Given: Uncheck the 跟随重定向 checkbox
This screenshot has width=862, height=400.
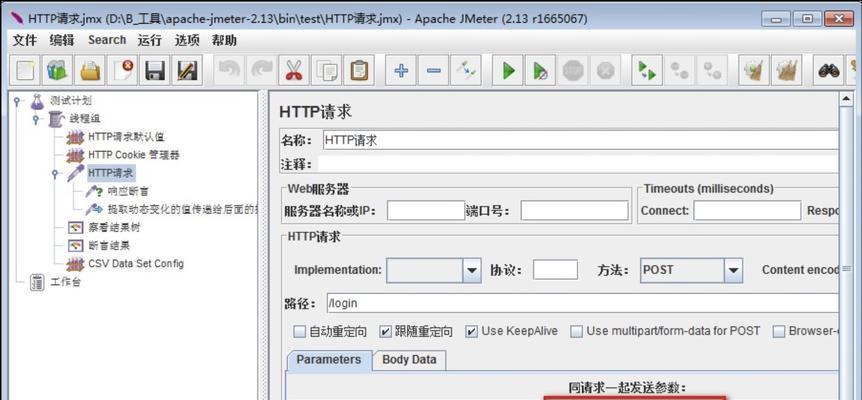Looking at the screenshot, I should (386, 331).
